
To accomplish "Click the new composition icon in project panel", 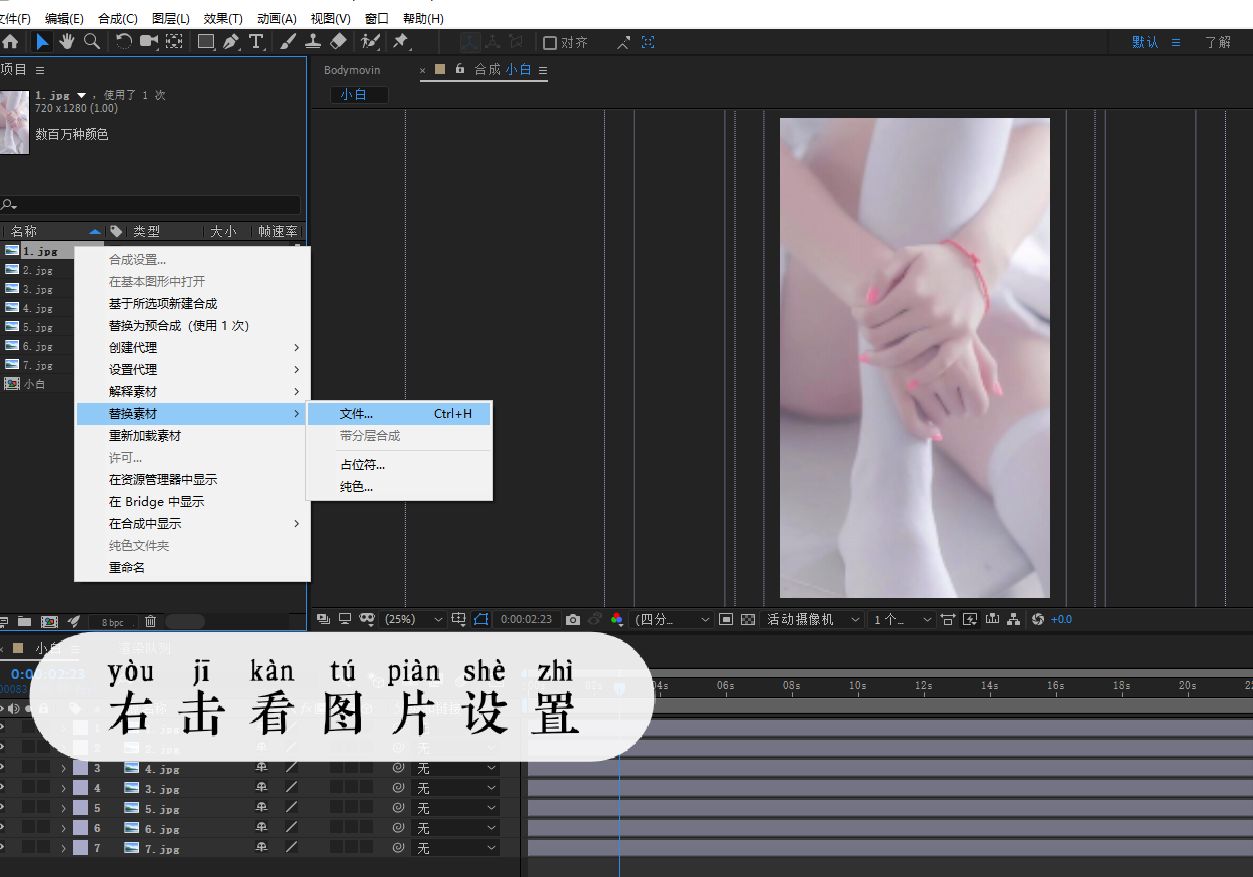I will 49,622.
